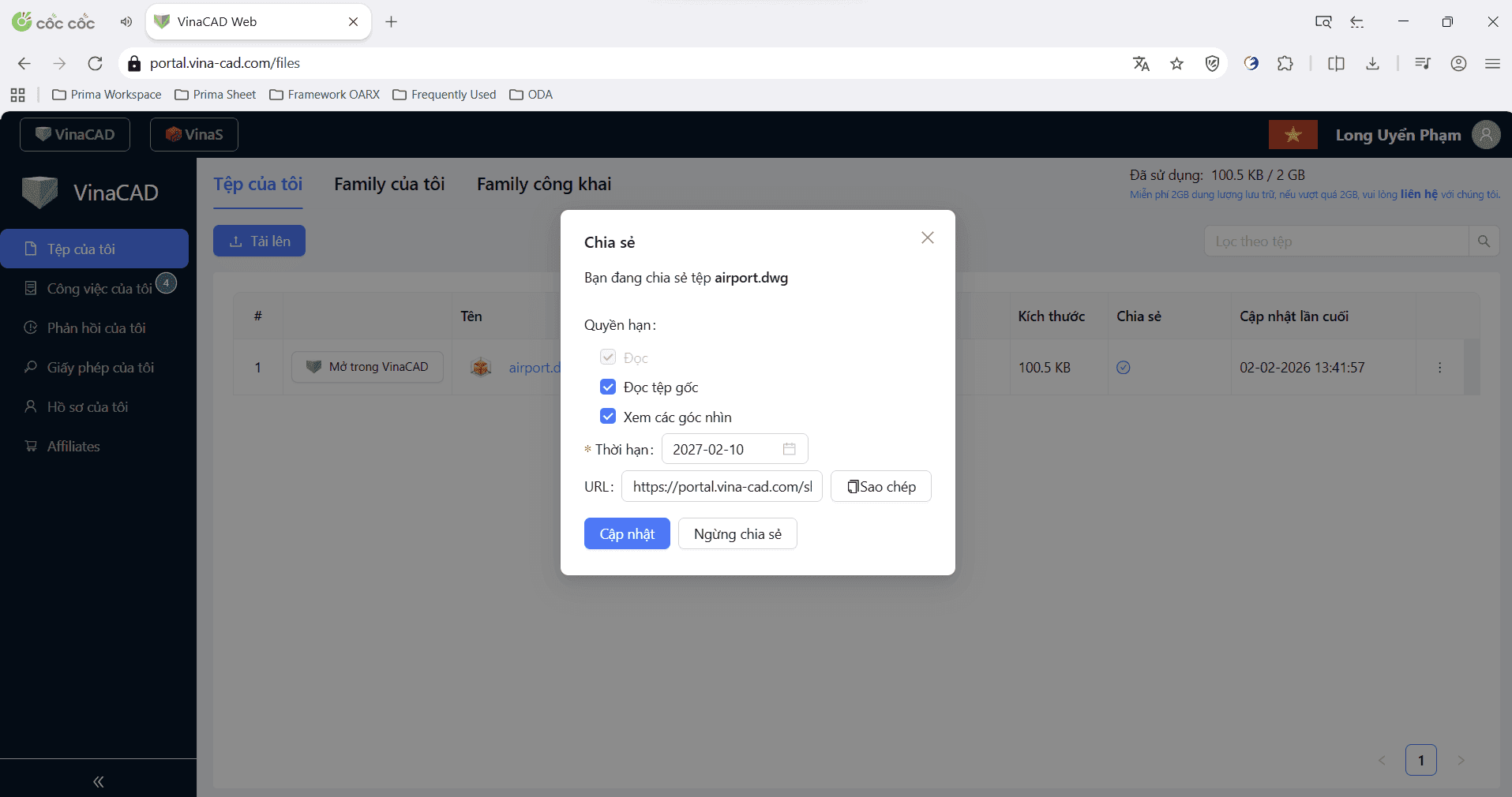This screenshot has height=797, width=1512.
Task: Click the share URL input field
Action: click(x=722, y=486)
